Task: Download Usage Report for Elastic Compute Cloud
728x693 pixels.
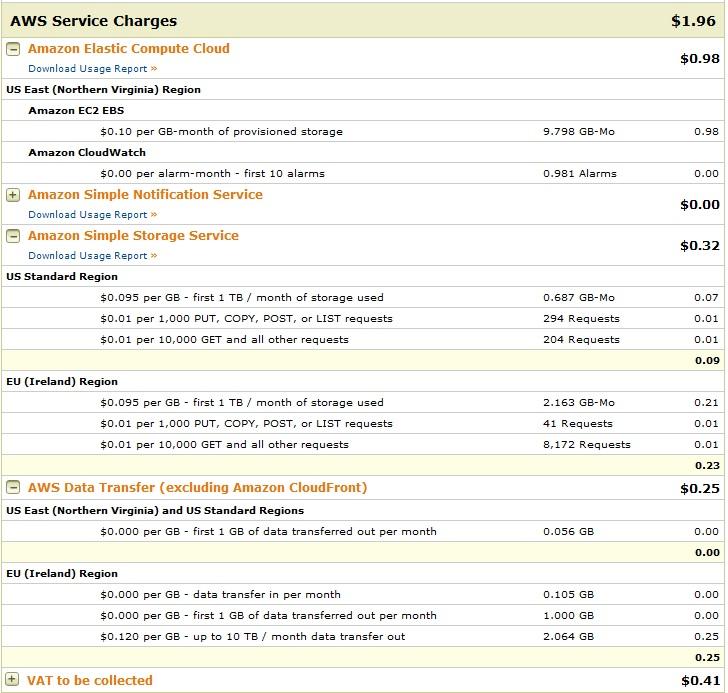Action: click(x=92, y=69)
